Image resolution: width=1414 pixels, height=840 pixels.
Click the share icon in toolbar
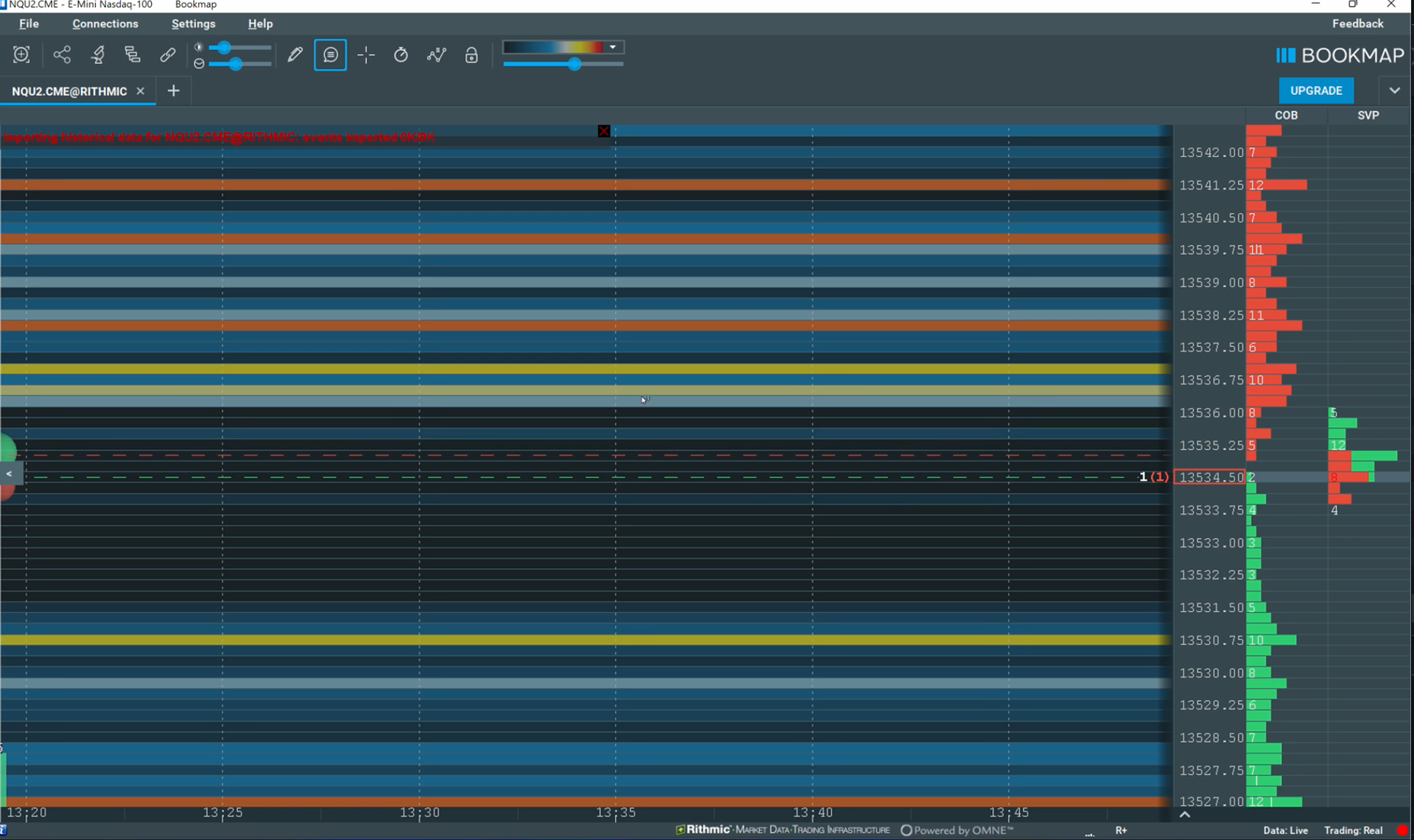coord(62,54)
